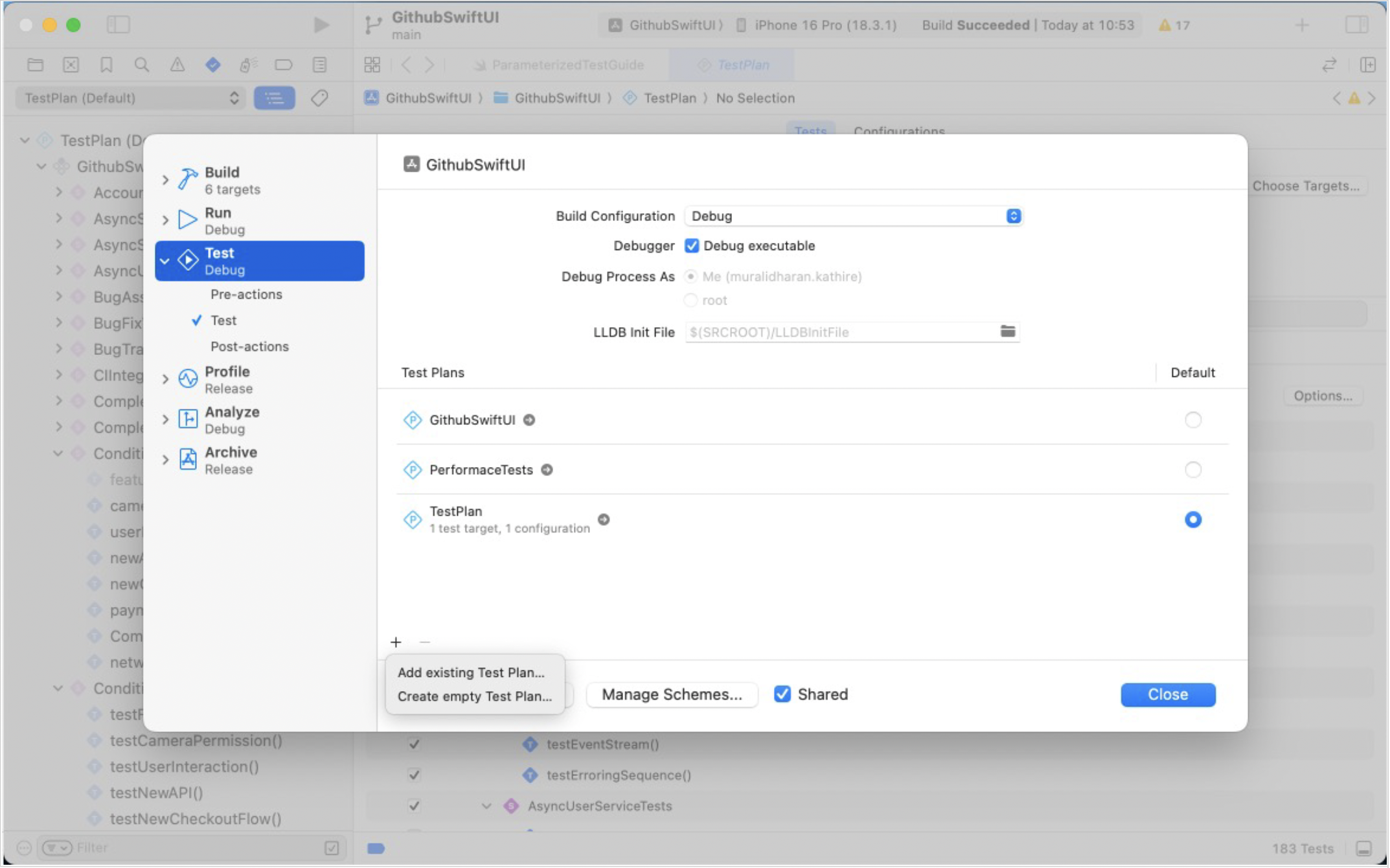Click the Configurations tab behind the dialog
The width and height of the screenshot is (1390, 868).
pyautogui.click(x=899, y=131)
